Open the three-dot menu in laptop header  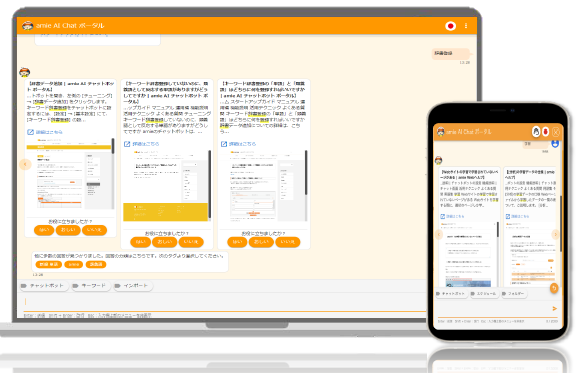pyautogui.click(x=466, y=26)
